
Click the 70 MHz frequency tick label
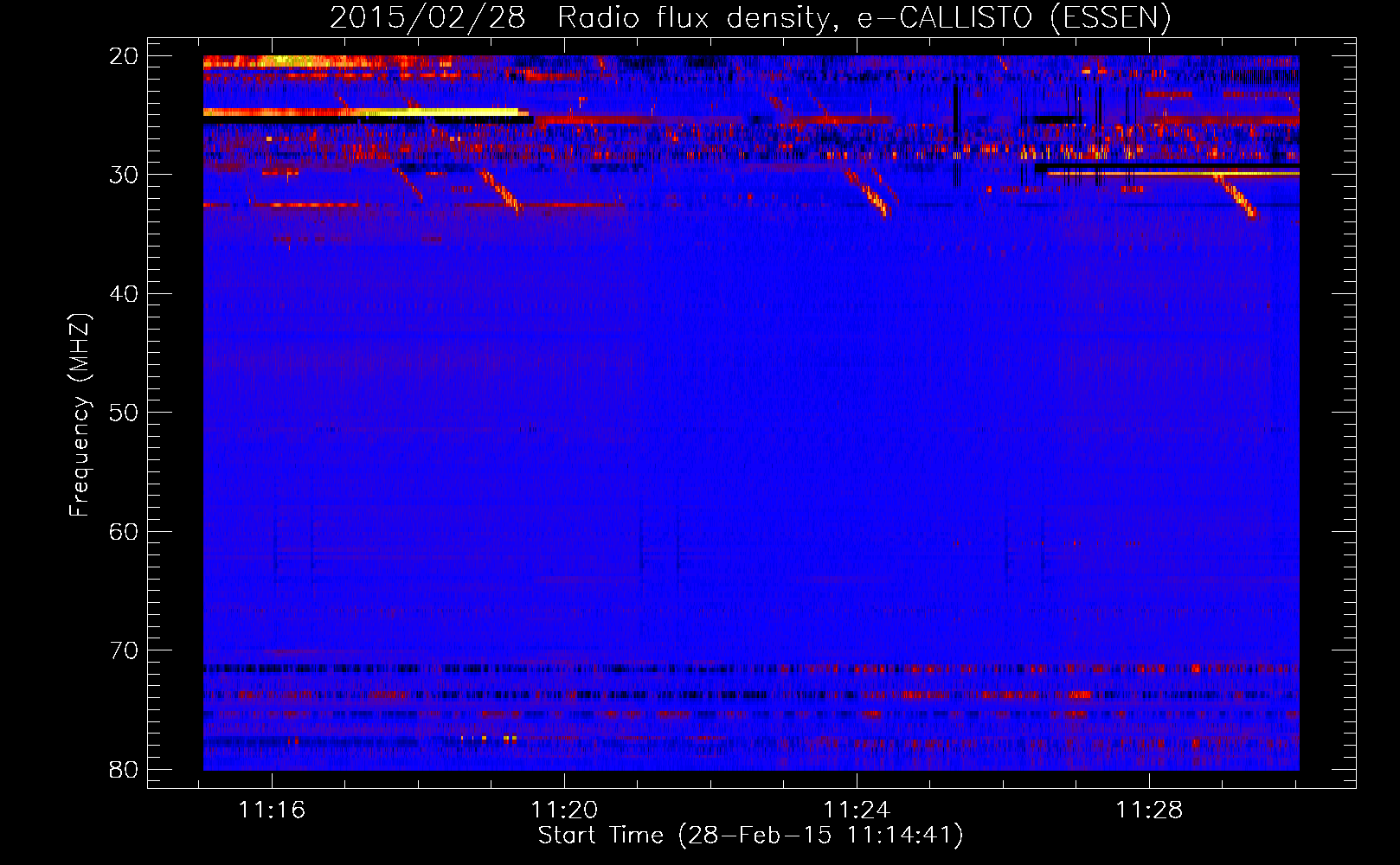pyautogui.click(x=124, y=650)
